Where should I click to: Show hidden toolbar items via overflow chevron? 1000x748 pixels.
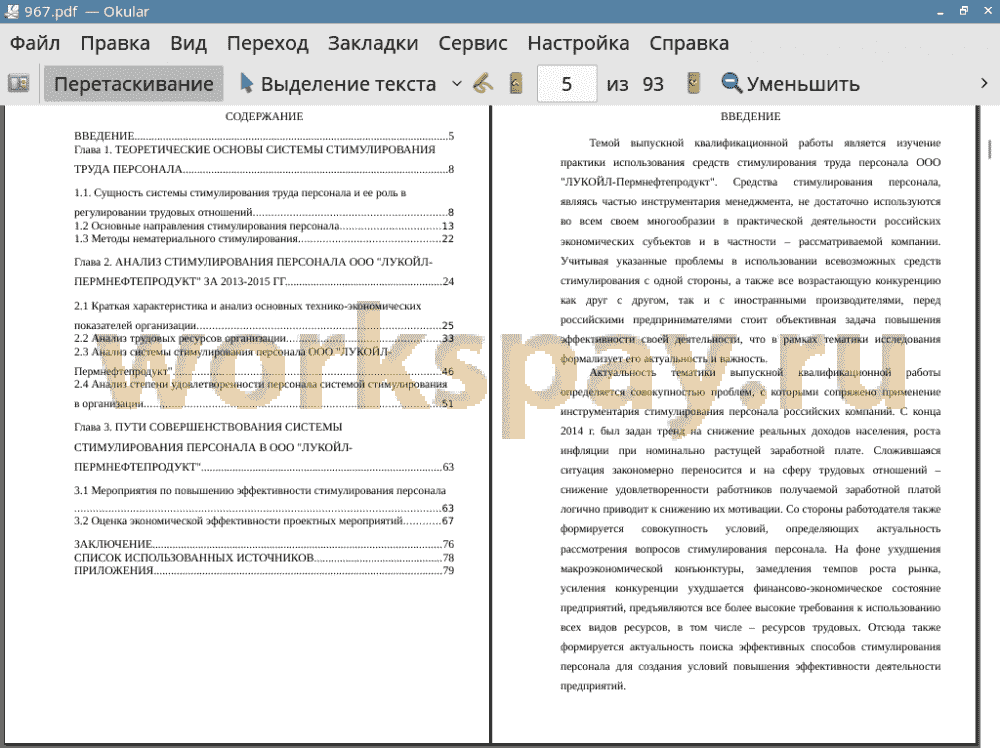(x=984, y=84)
